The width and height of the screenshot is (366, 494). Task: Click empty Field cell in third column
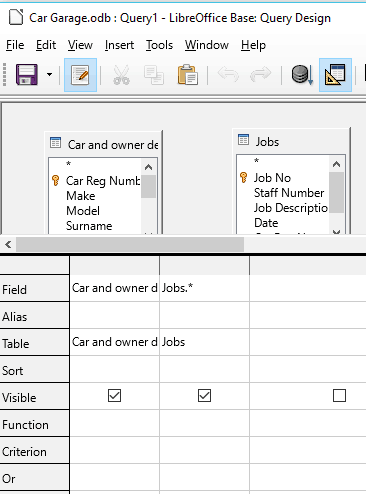[308, 288]
